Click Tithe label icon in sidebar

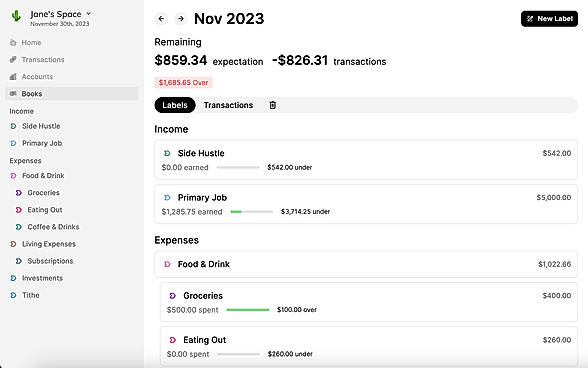pos(14,295)
